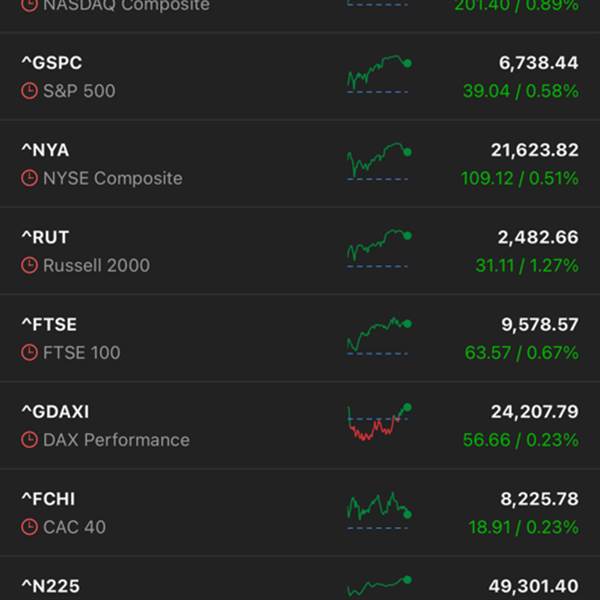
Task: Open the ^NYA sparkline chart
Action: click(x=378, y=162)
